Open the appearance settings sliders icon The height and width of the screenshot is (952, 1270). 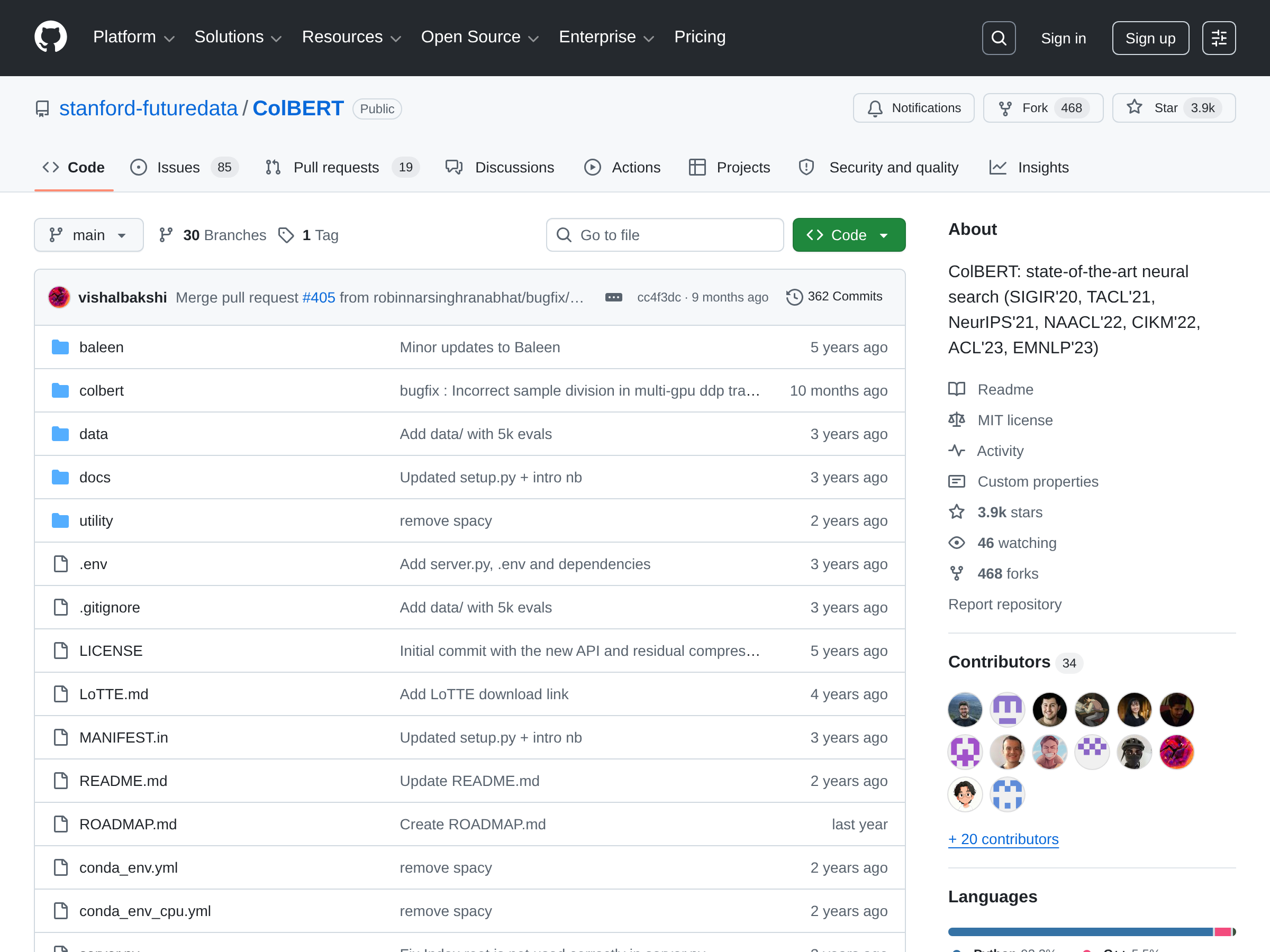(1218, 38)
